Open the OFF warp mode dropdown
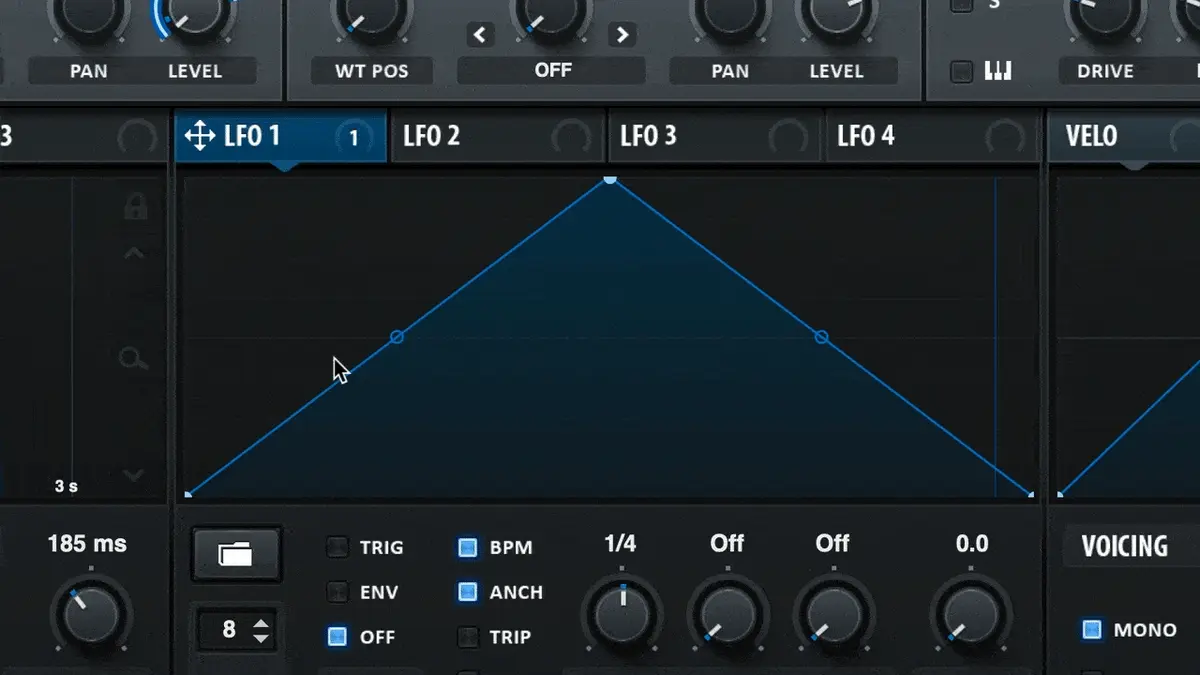Image resolution: width=1200 pixels, height=675 pixels. pyautogui.click(x=552, y=71)
